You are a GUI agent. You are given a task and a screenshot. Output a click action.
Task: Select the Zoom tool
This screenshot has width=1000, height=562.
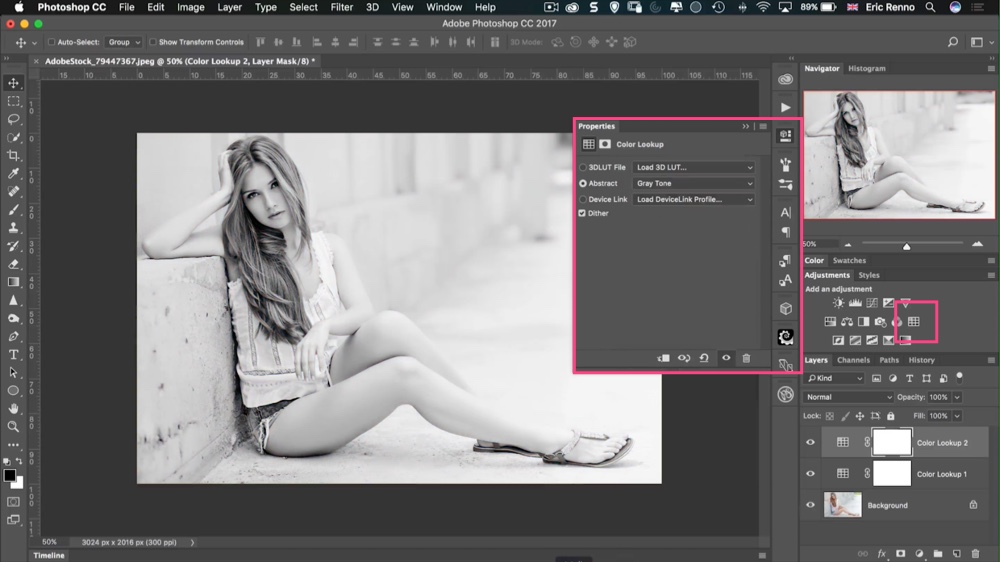point(13,427)
